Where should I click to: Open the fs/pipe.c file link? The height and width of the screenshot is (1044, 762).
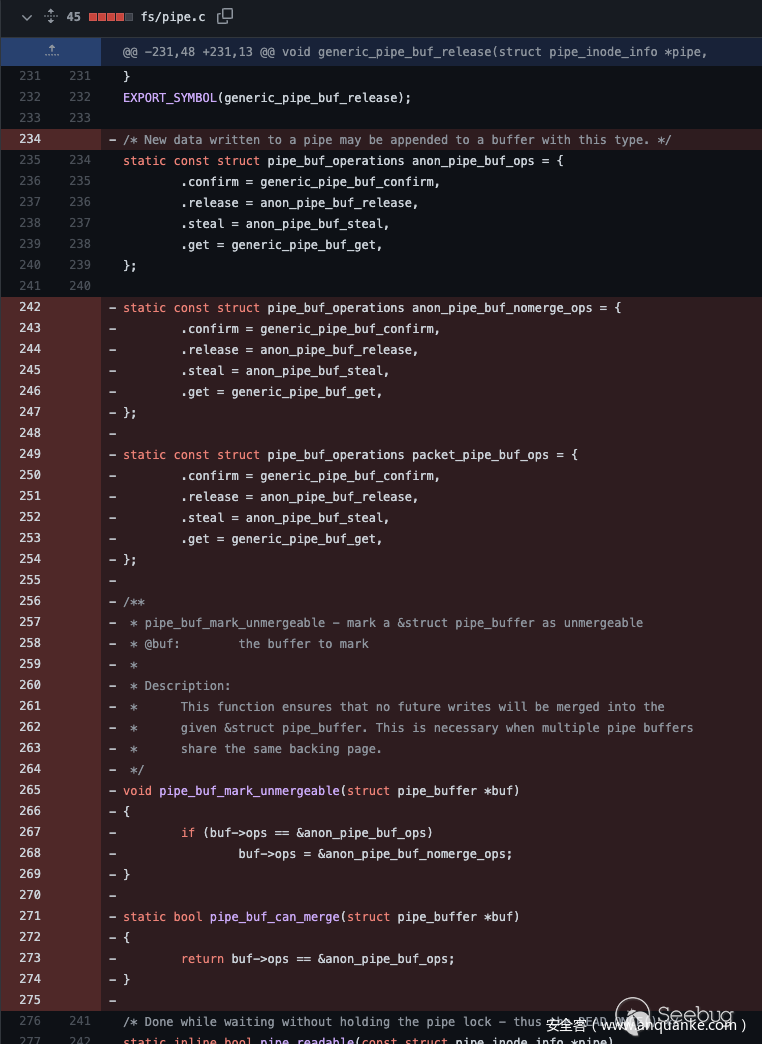tap(175, 17)
